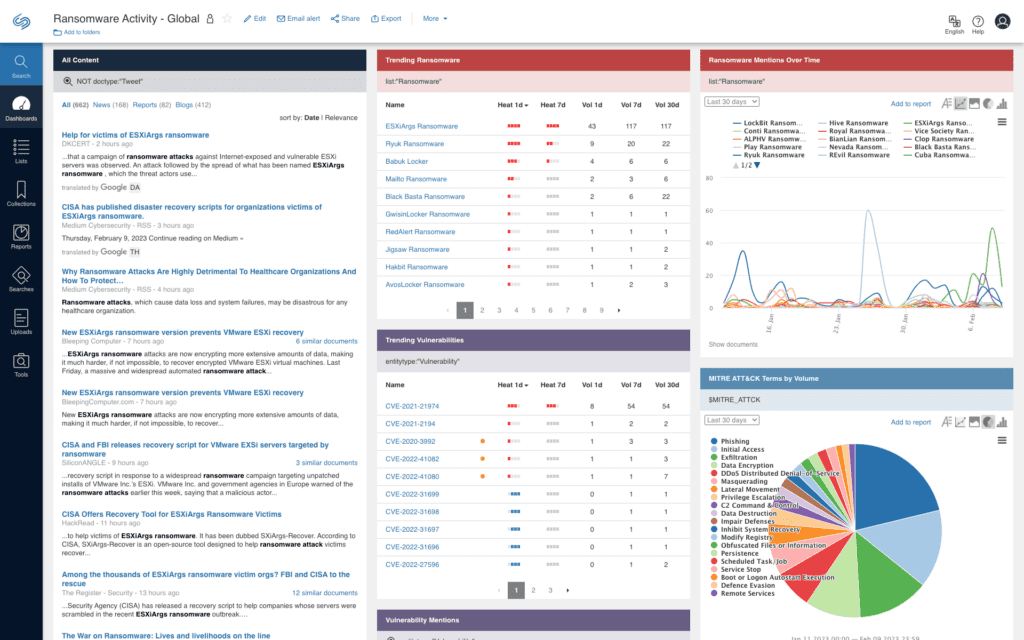The height and width of the screenshot is (640, 1024).
Task: Select the Blogs (412) tab
Action: (193, 105)
